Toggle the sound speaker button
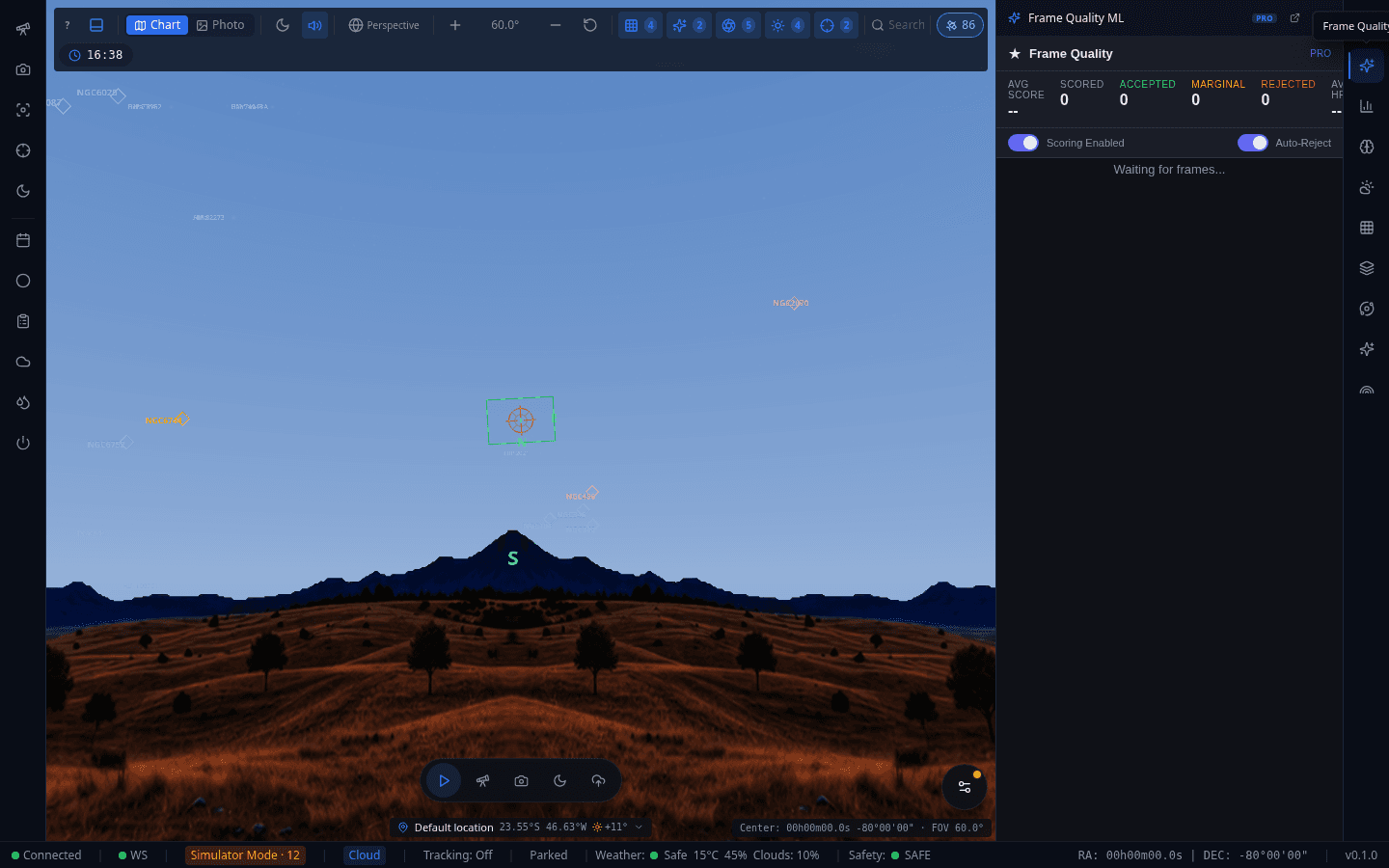1389x868 pixels. pyautogui.click(x=315, y=25)
